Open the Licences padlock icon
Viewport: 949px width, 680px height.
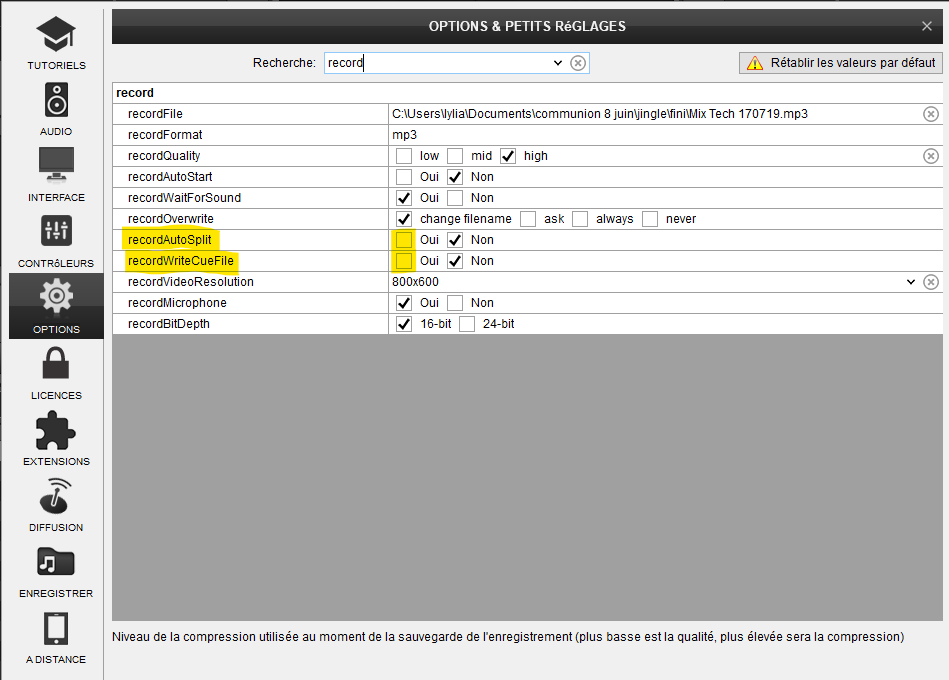pyautogui.click(x=56, y=364)
